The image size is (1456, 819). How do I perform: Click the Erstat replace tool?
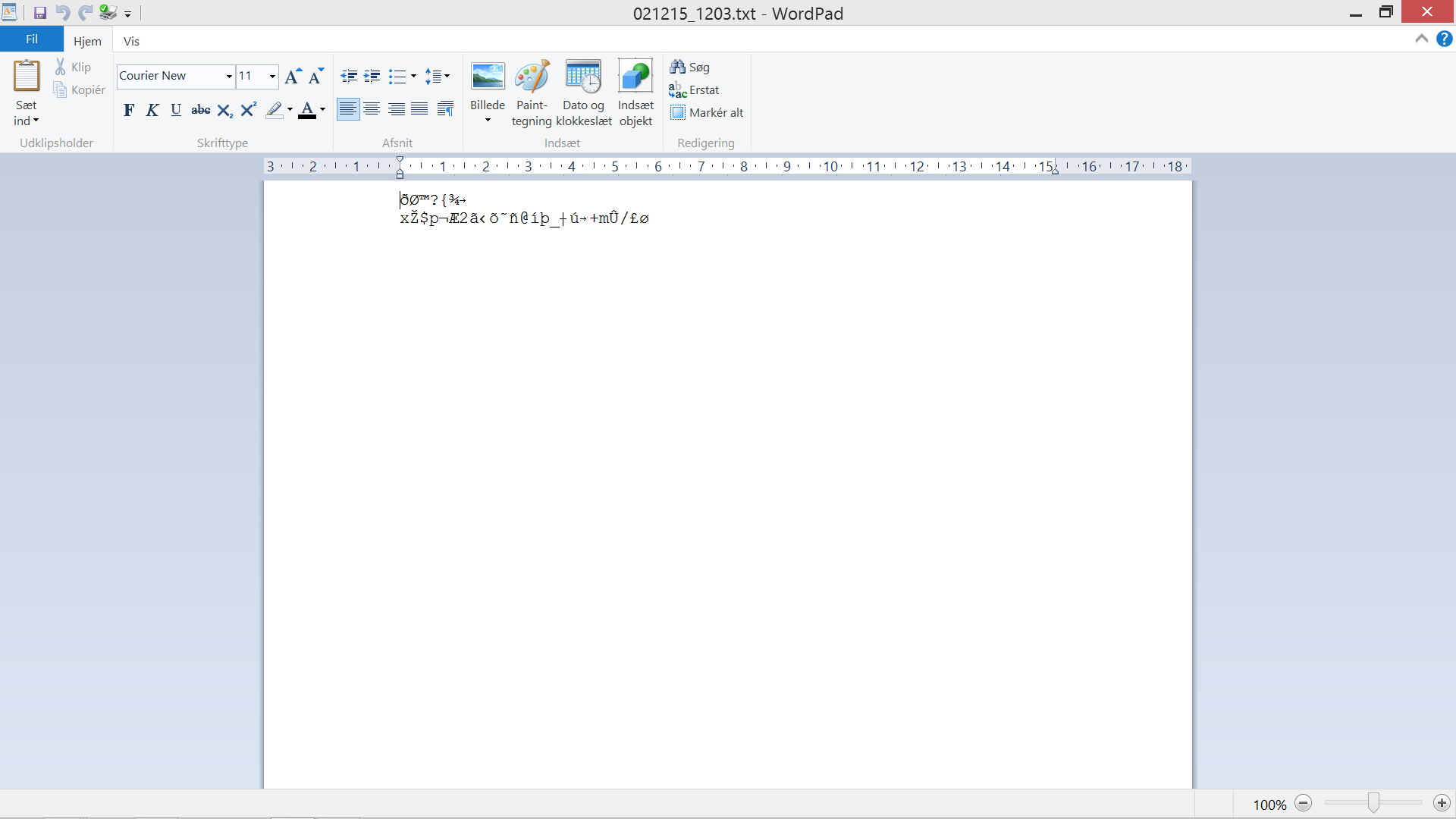(694, 90)
